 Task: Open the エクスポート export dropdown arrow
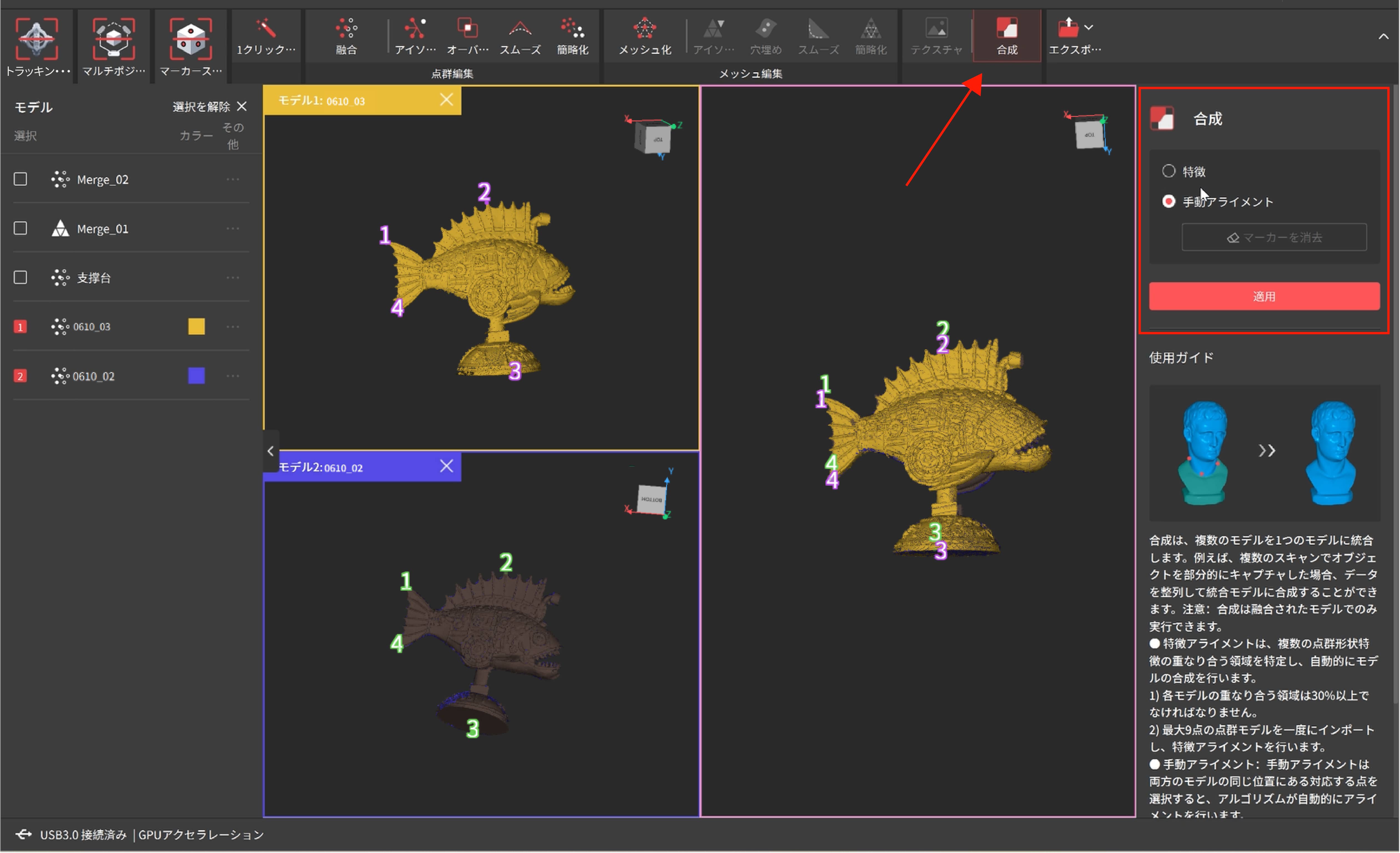[x=1089, y=27]
